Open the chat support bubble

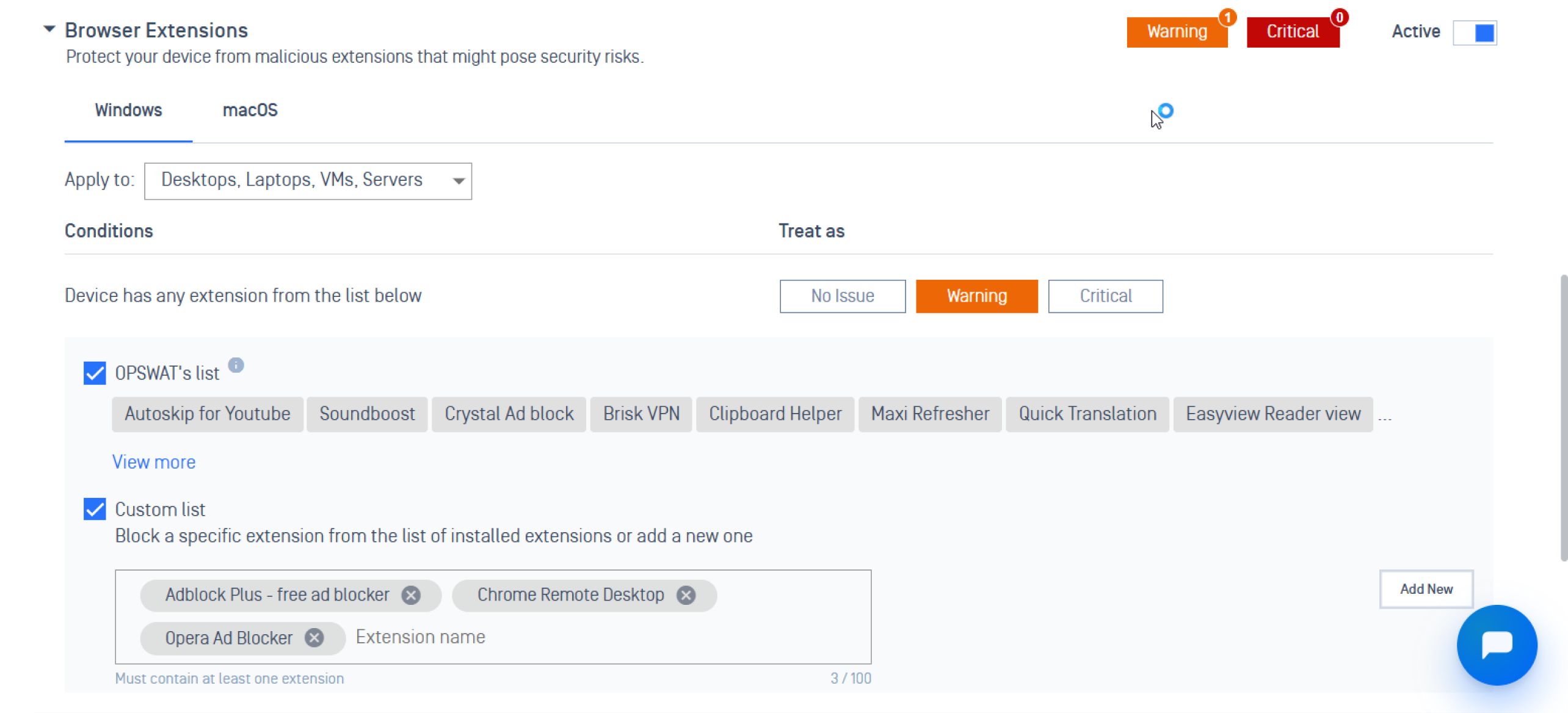click(1496, 645)
